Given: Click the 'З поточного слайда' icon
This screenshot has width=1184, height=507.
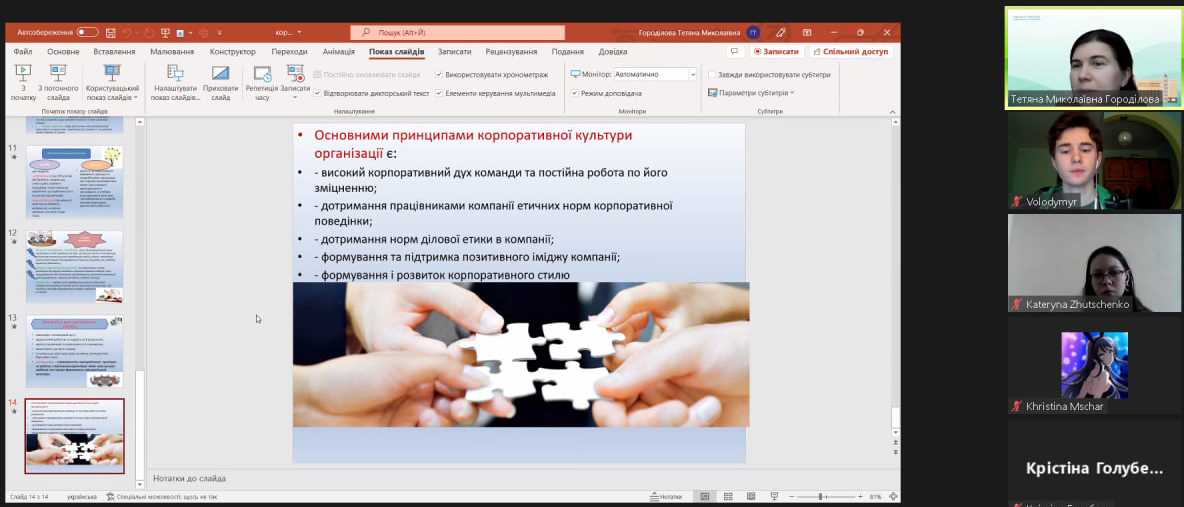Looking at the screenshot, I should click(58, 74).
